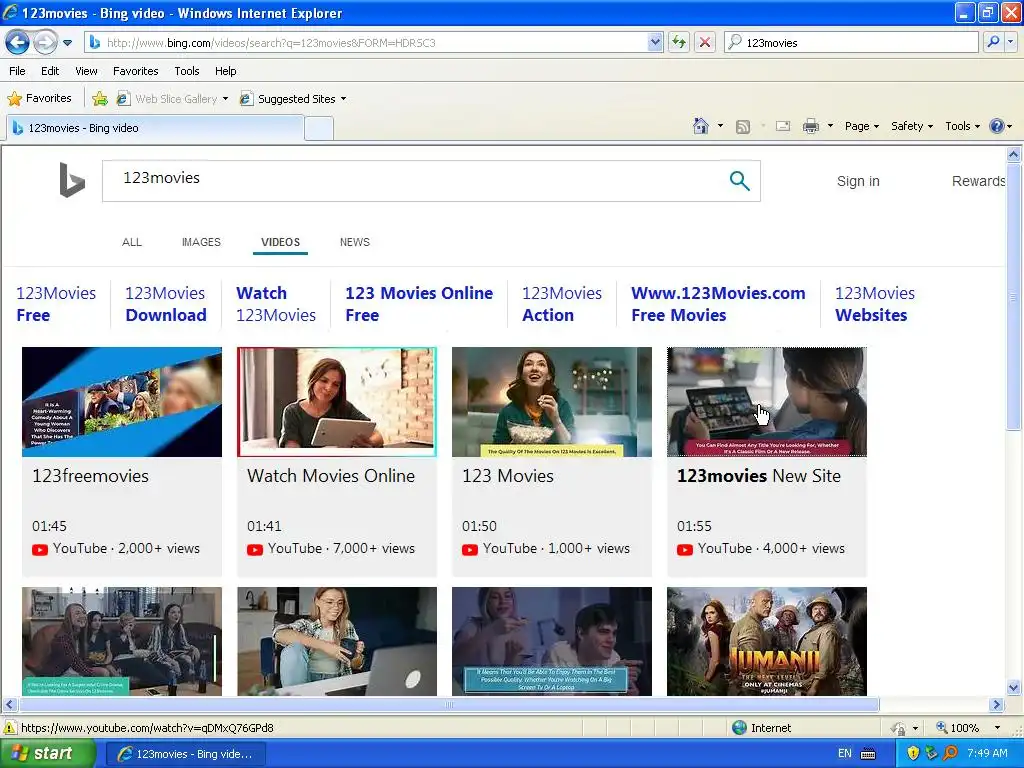
Task: Click the 123Movies Download suggestion
Action: tap(166, 304)
